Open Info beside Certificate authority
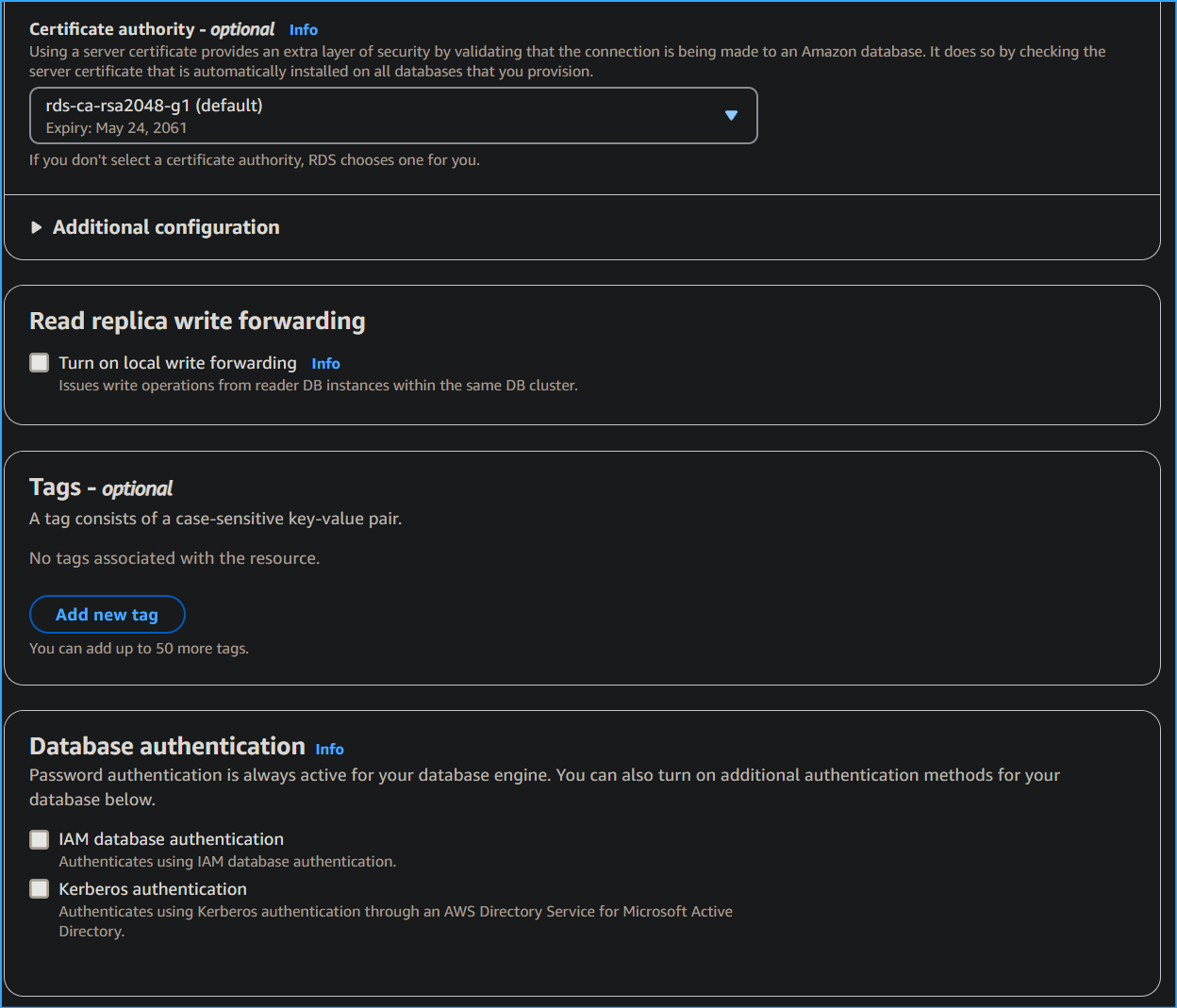Image resolution: width=1177 pixels, height=1008 pixels. click(303, 29)
